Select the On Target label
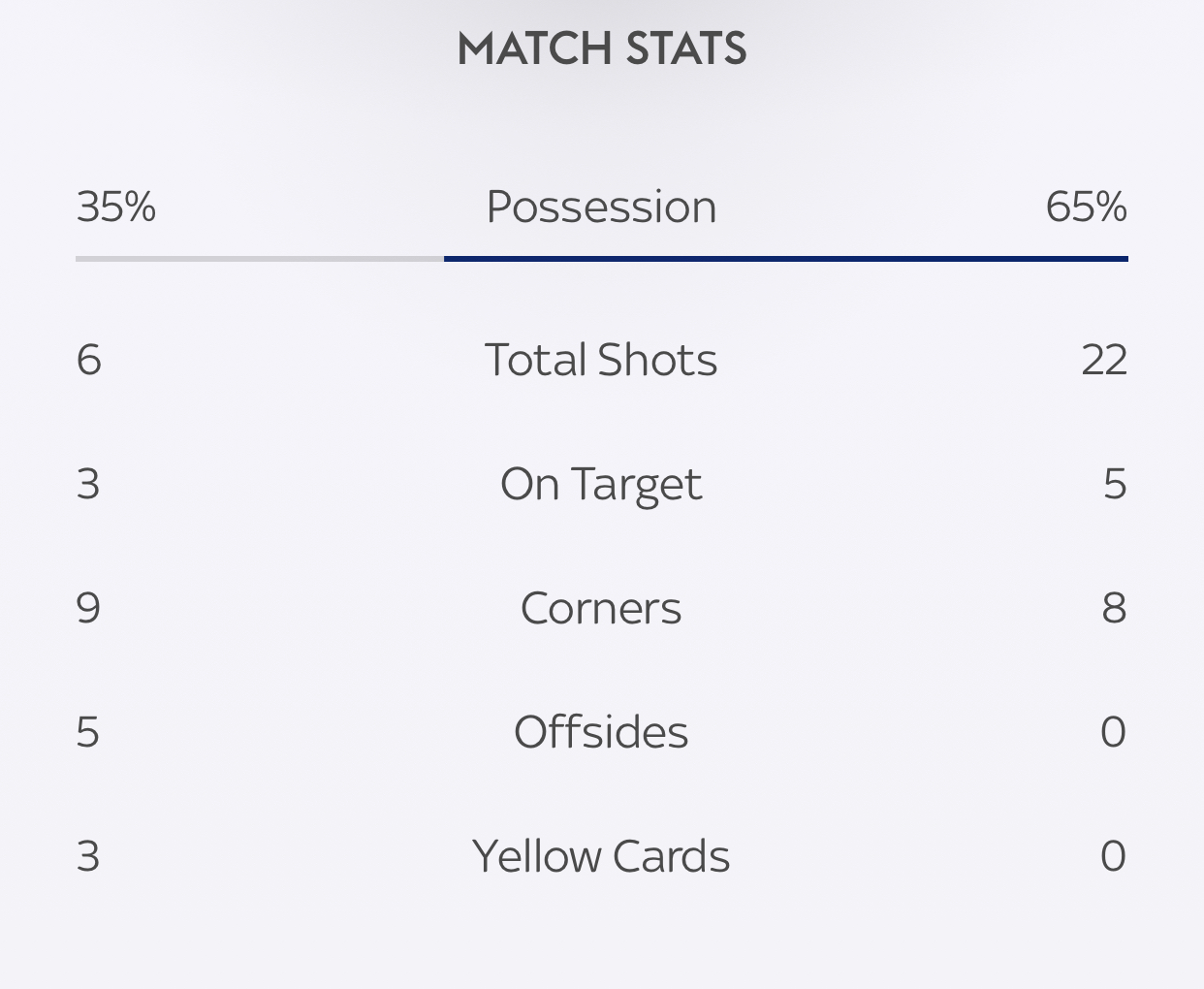Image resolution: width=1204 pixels, height=989 pixels. point(601,484)
